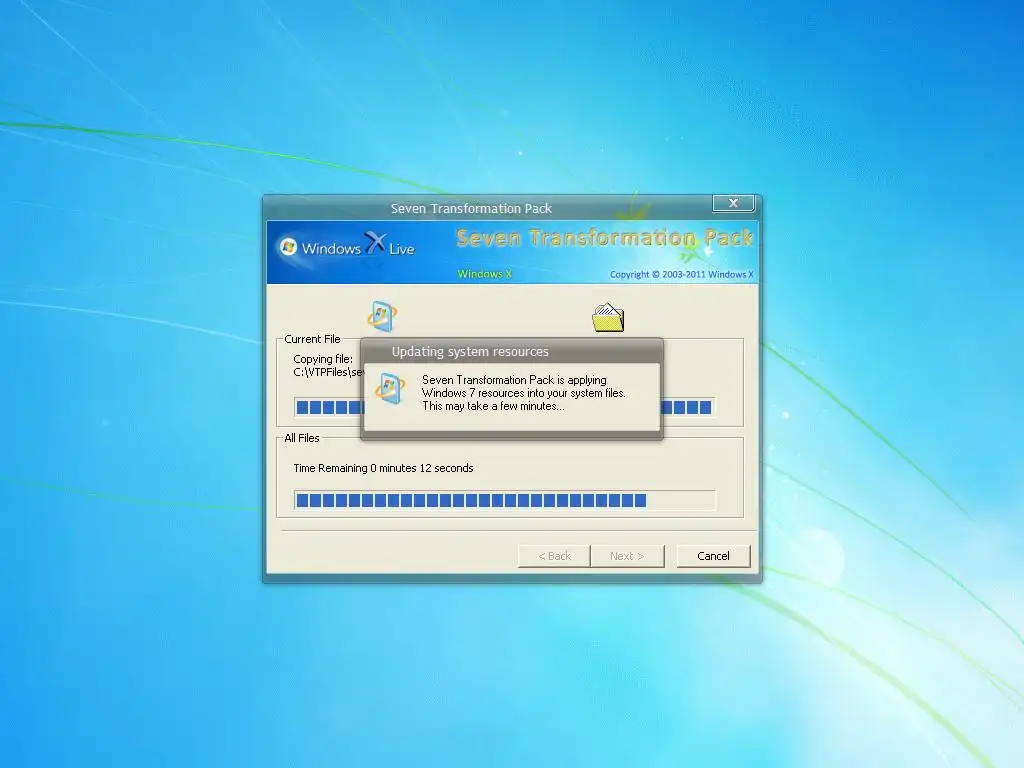Click the Copying file: label
Image resolution: width=1024 pixels, height=768 pixels.
click(x=323, y=359)
